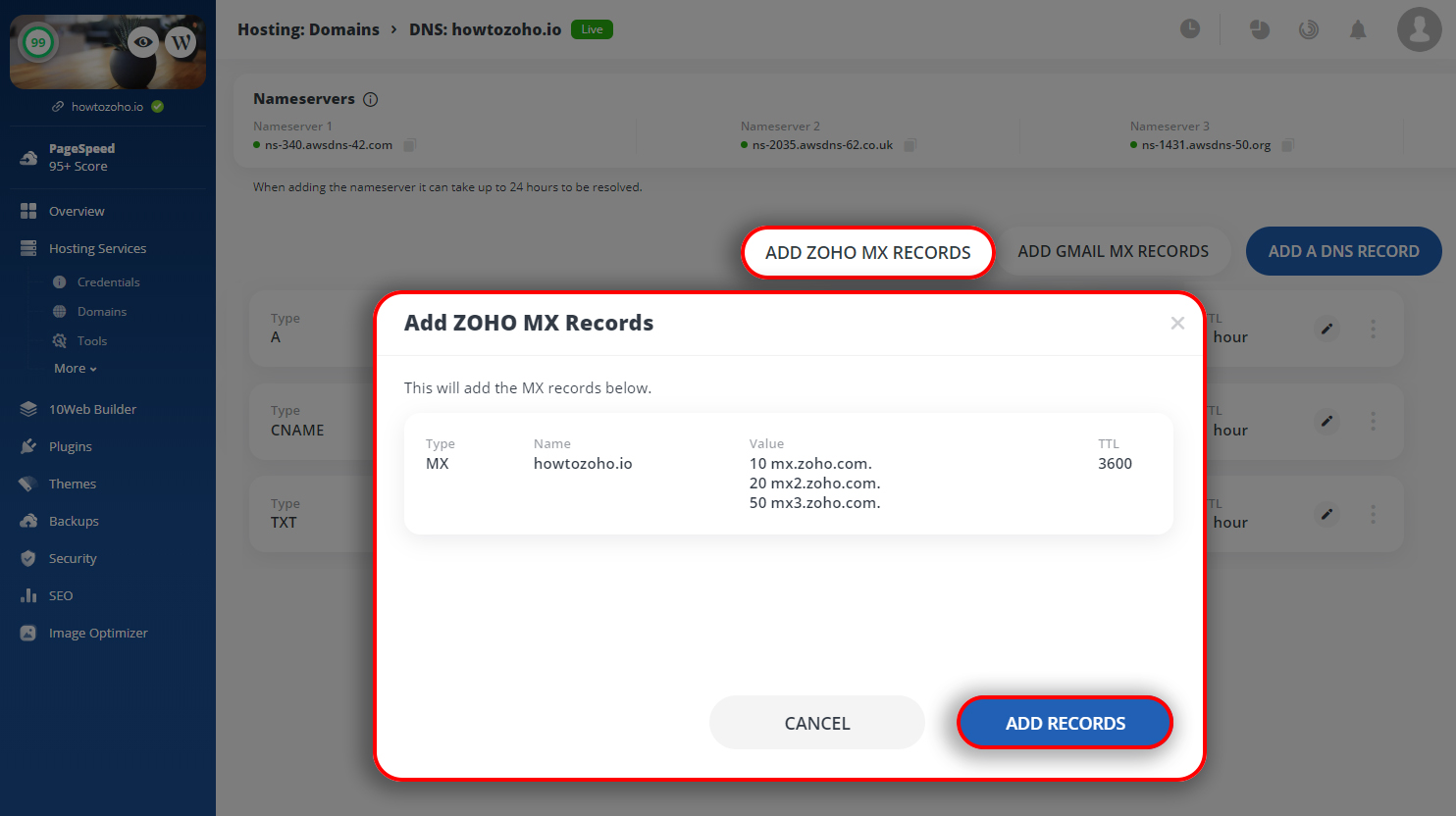The height and width of the screenshot is (816, 1456).
Task: Click value 50 mx3.zoho.com. in dialog
Action: tap(814, 502)
